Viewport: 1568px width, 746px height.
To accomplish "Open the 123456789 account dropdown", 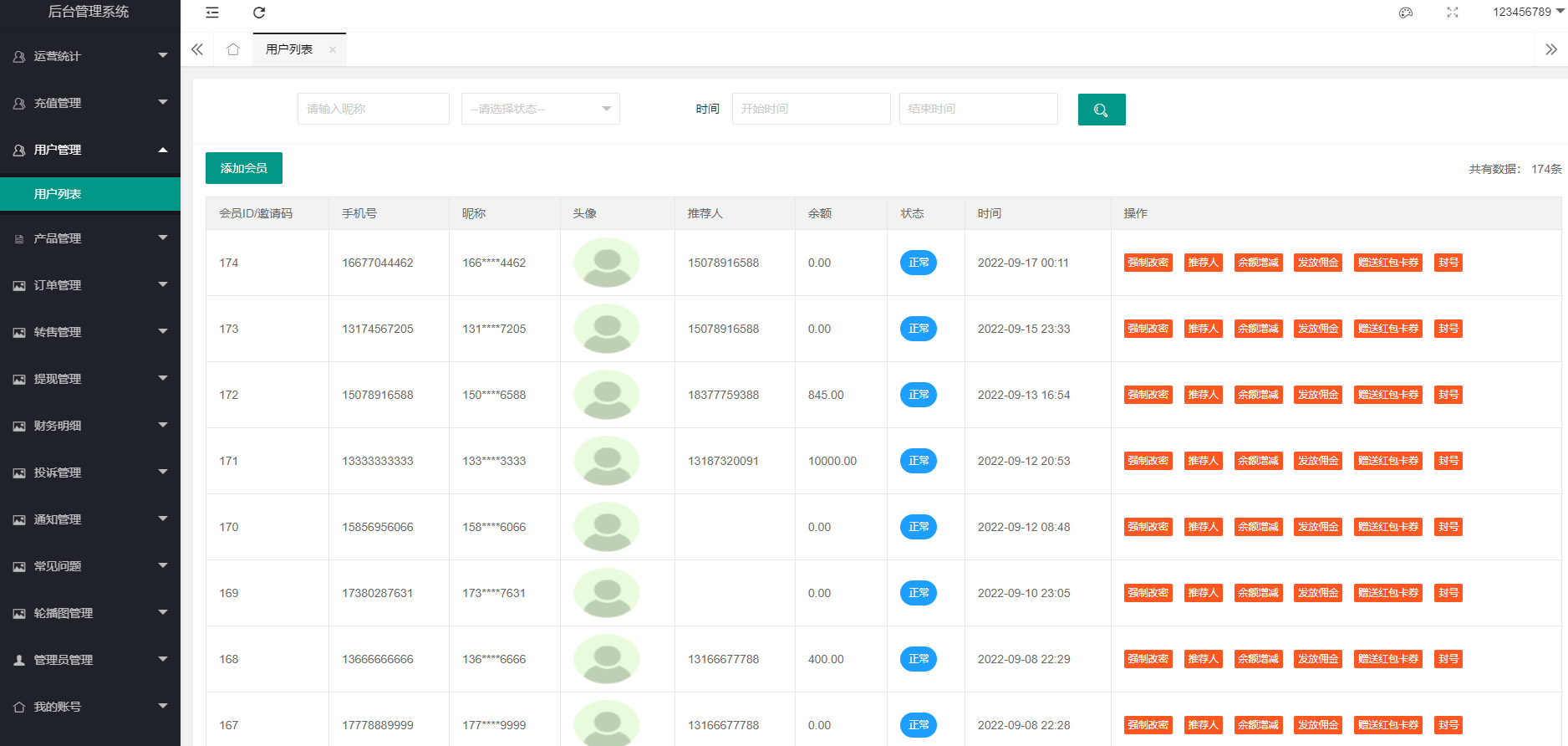I will coord(1527,13).
